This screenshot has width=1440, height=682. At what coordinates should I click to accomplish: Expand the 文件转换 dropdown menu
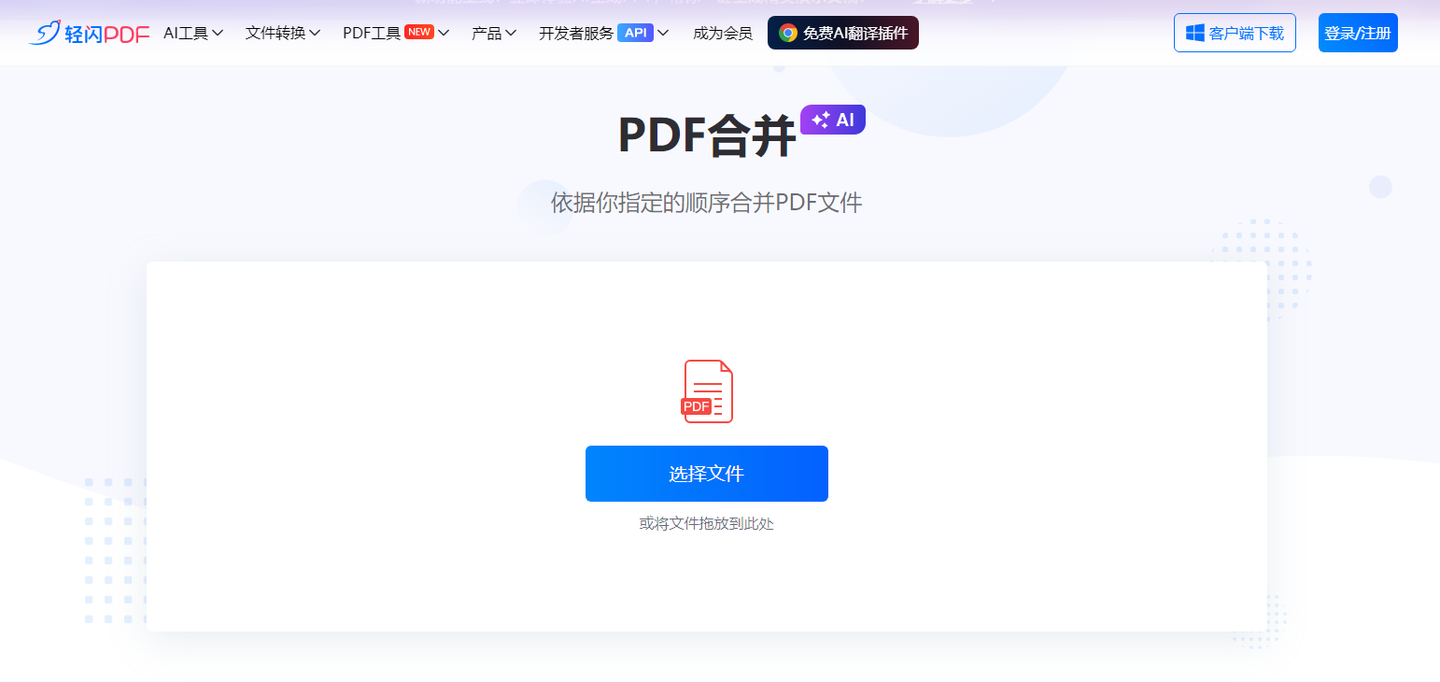point(283,33)
